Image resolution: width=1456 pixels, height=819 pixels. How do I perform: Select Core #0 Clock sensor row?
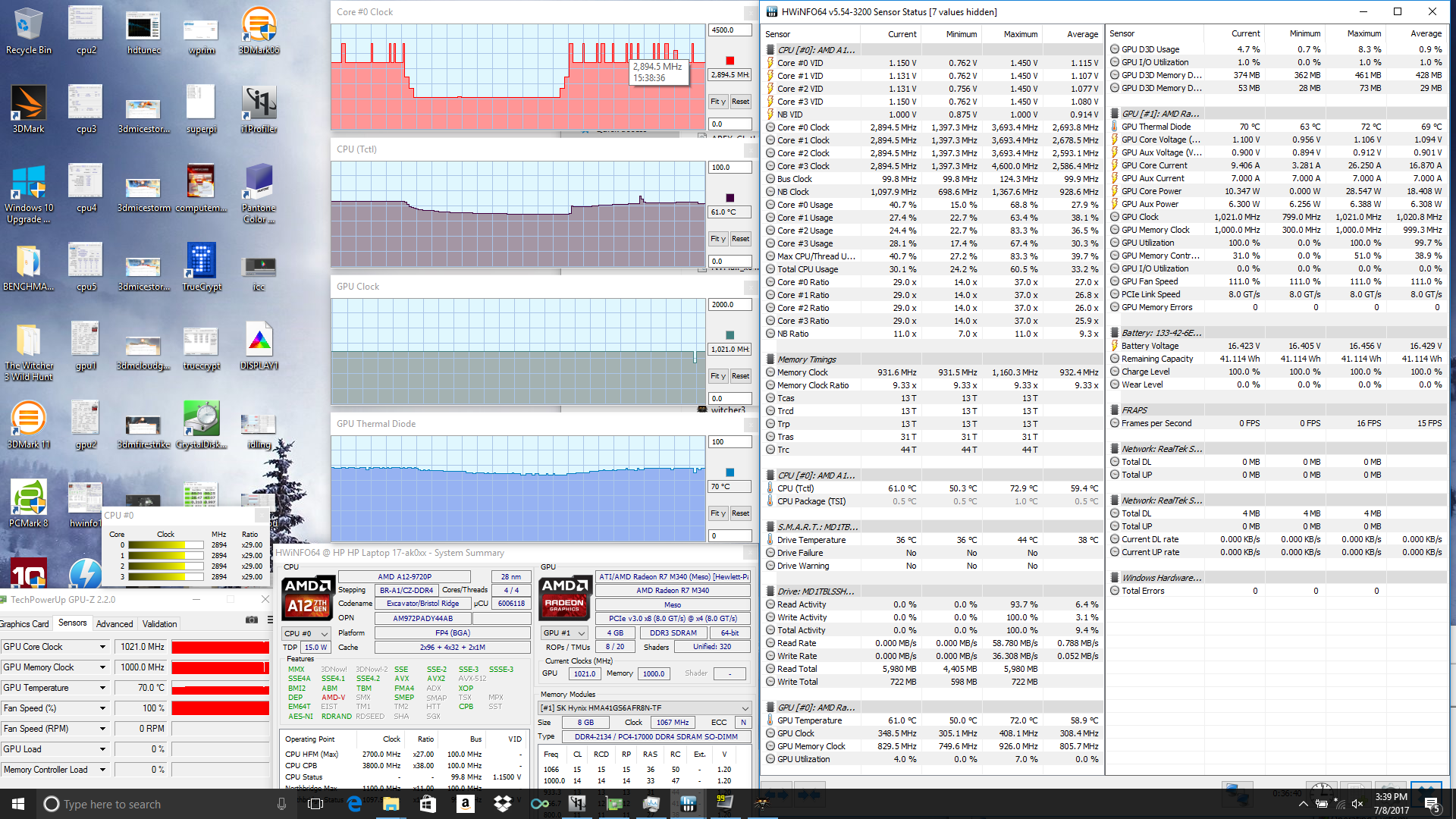click(x=932, y=127)
